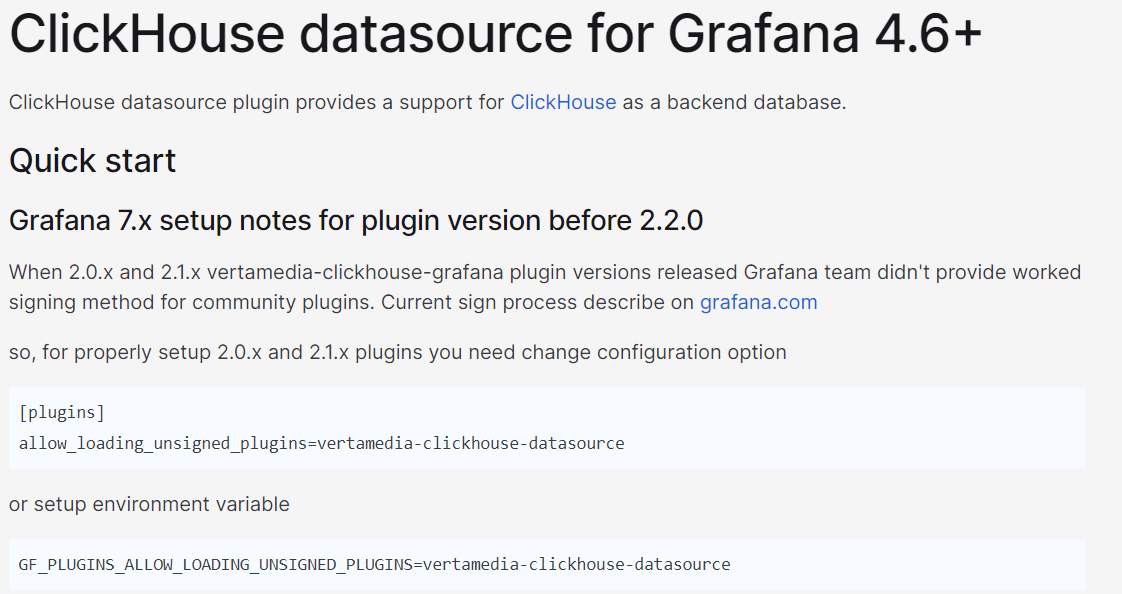The height and width of the screenshot is (594, 1122).
Task: Follow the grafana.com link
Action: [x=758, y=302]
